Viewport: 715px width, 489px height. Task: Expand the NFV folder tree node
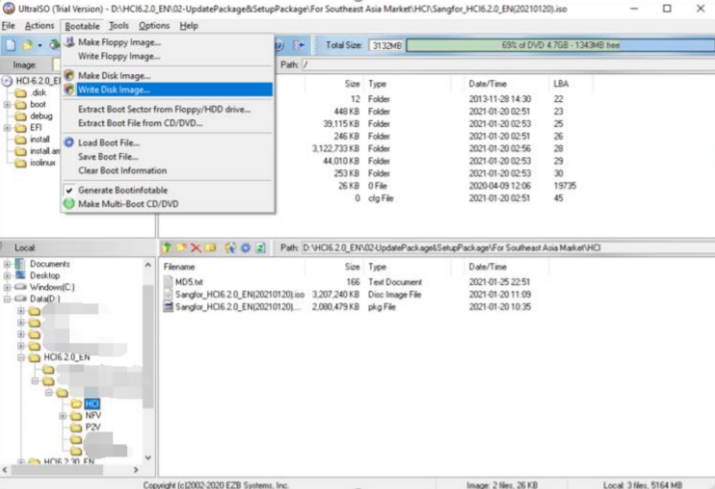coord(63,414)
